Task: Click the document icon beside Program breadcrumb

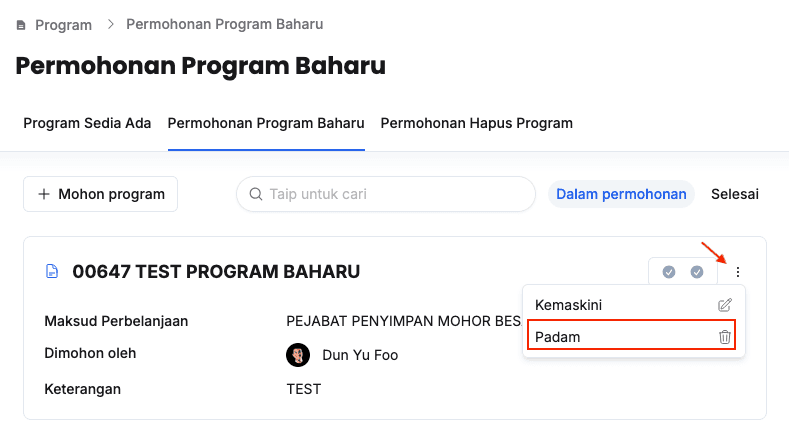Action: [x=22, y=25]
